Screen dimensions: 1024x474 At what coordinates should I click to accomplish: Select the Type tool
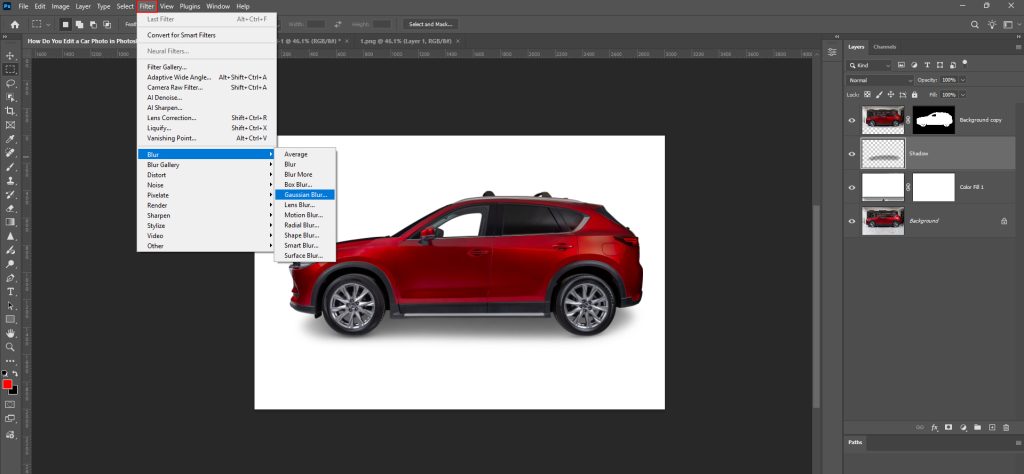tap(10, 291)
